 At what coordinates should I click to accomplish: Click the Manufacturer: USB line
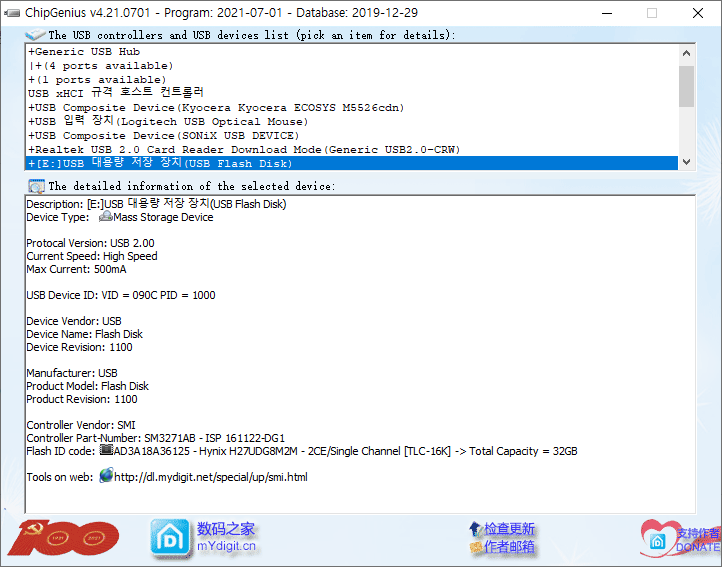[72, 373]
